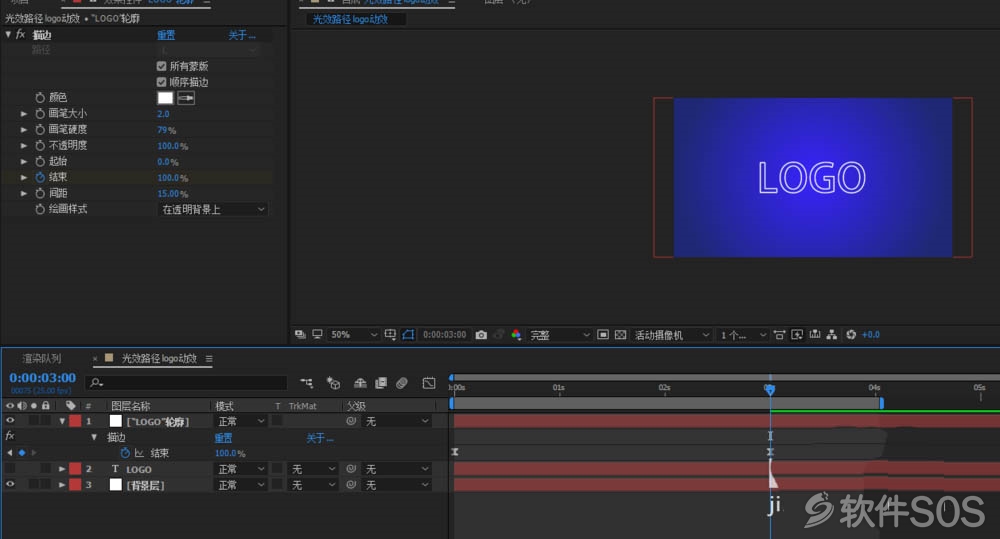The width and height of the screenshot is (1000, 539).
Task: Toggle hide shy layers icon
Action: (360, 383)
